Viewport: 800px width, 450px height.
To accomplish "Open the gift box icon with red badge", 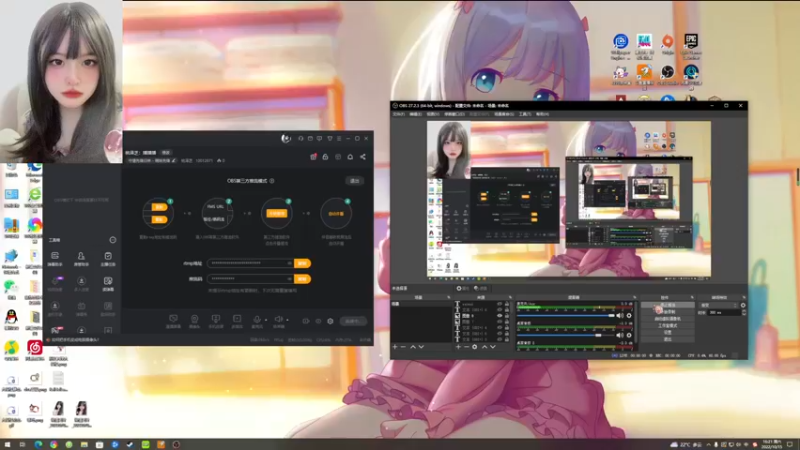I will click(x=313, y=157).
